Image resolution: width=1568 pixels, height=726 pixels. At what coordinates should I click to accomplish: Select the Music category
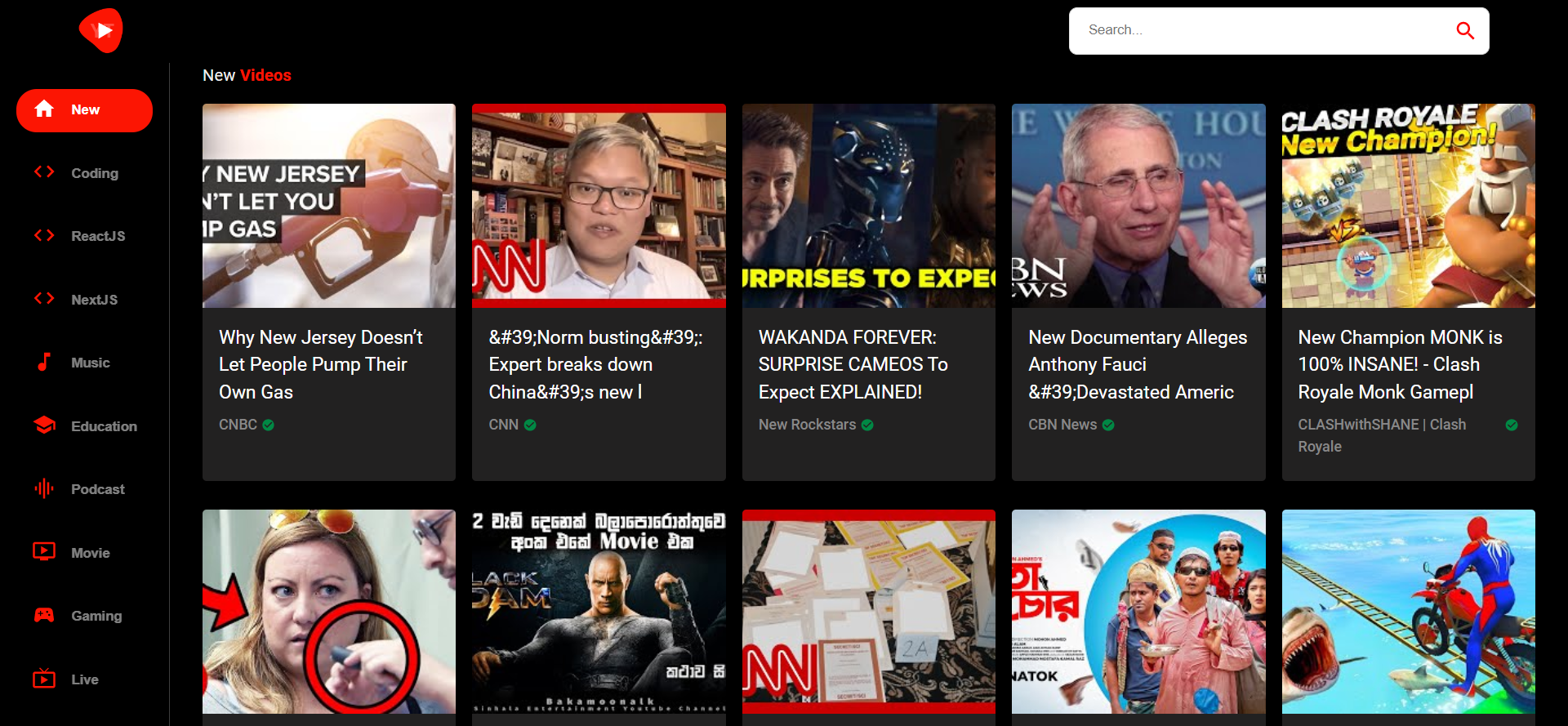[84, 363]
